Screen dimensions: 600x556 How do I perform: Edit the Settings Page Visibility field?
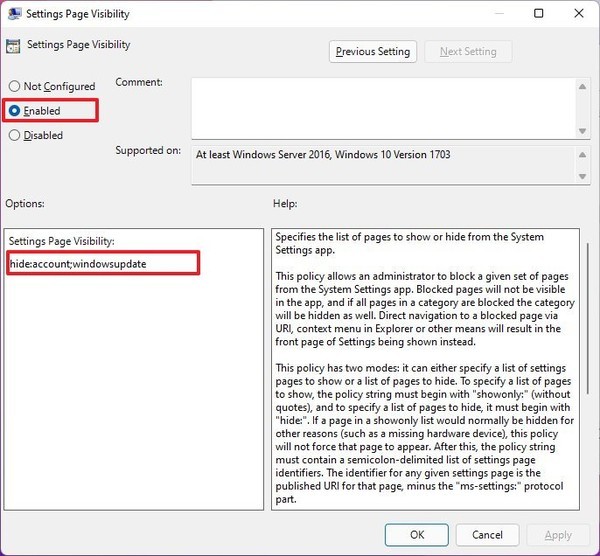(103, 264)
